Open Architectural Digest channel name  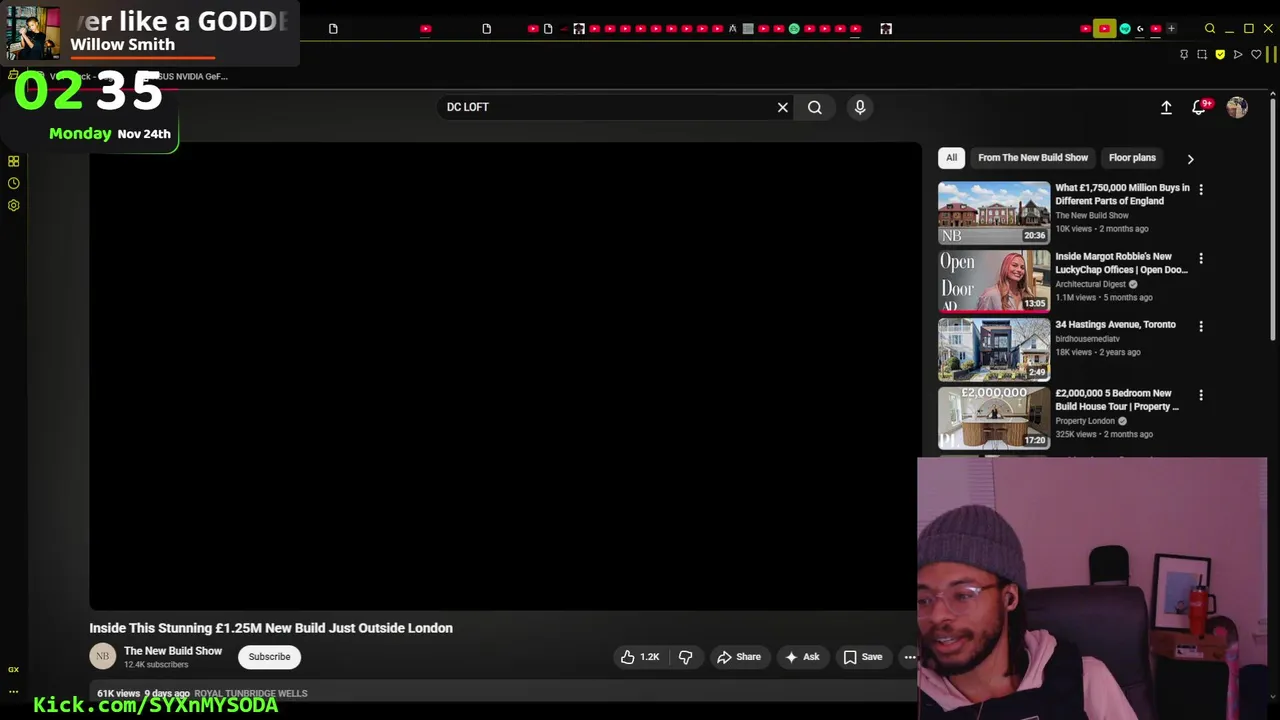pos(1090,284)
